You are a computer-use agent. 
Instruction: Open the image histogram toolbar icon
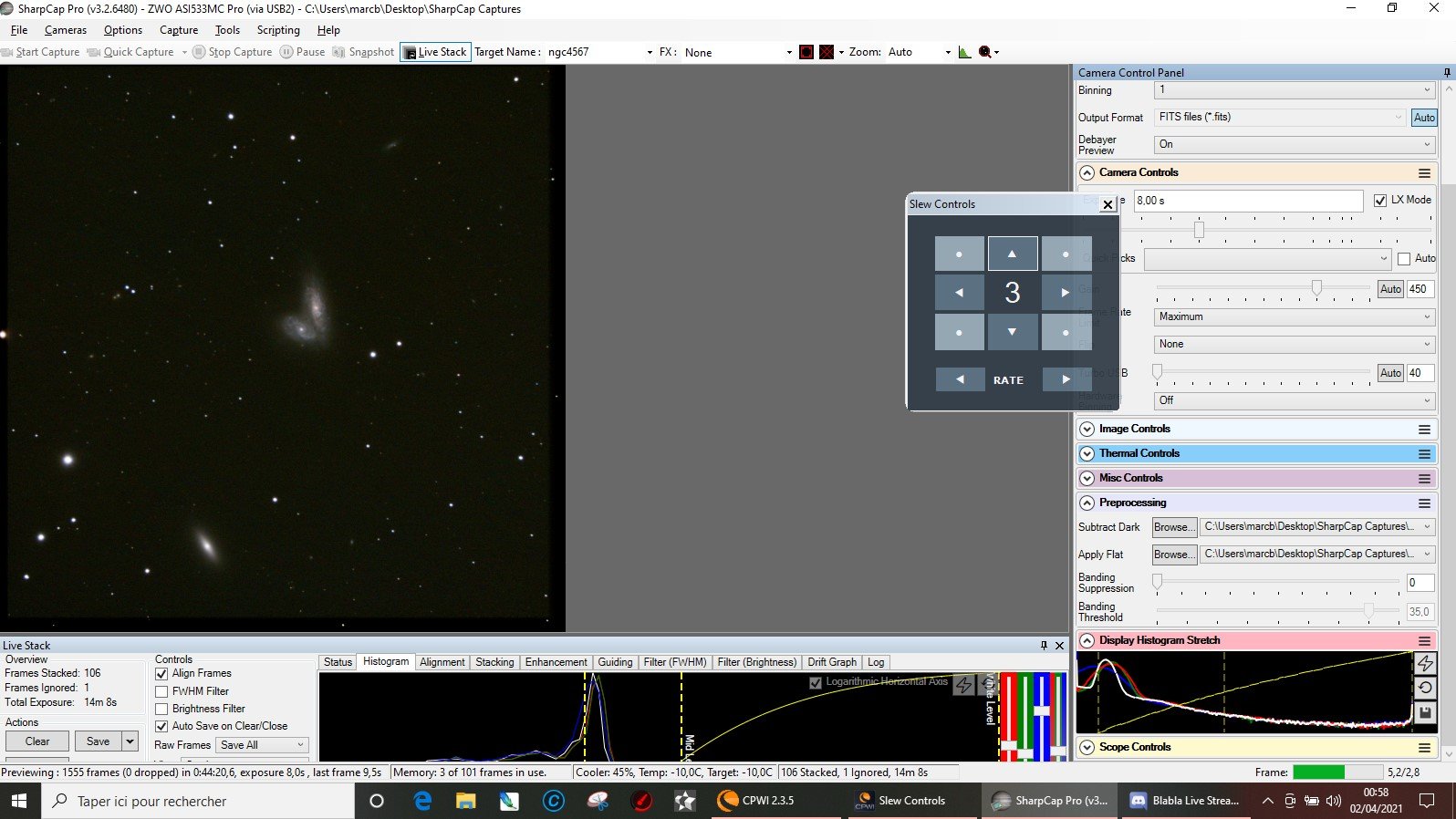pyautogui.click(x=964, y=52)
